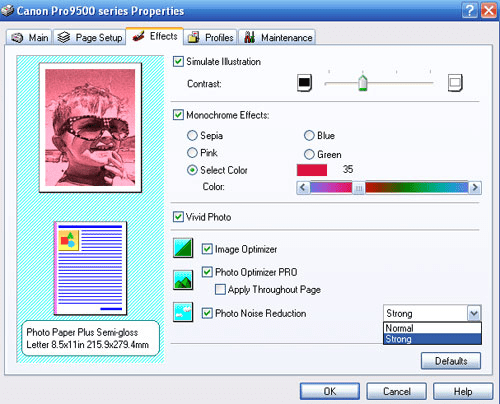Enable Apply Throughout Page checkbox
The width and height of the screenshot is (500, 404).
[x=220, y=289]
